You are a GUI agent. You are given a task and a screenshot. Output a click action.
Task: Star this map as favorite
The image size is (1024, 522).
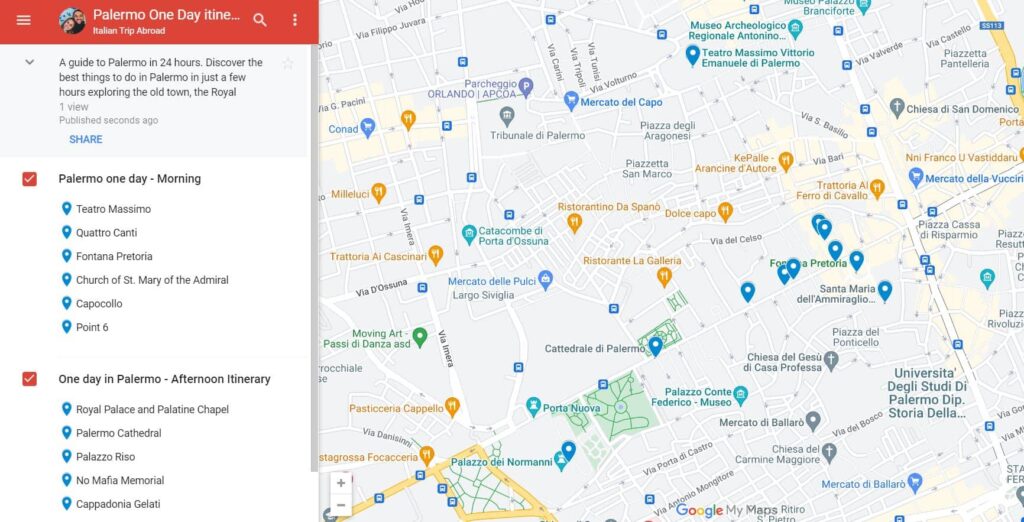coord(287,63)
